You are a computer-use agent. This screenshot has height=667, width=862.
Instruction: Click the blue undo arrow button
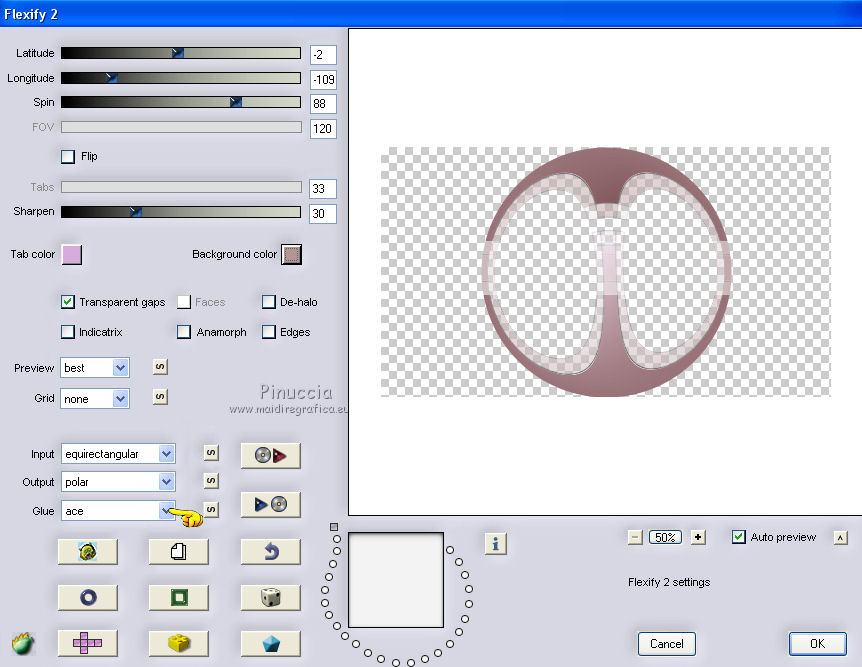click(x=270, y=552)
